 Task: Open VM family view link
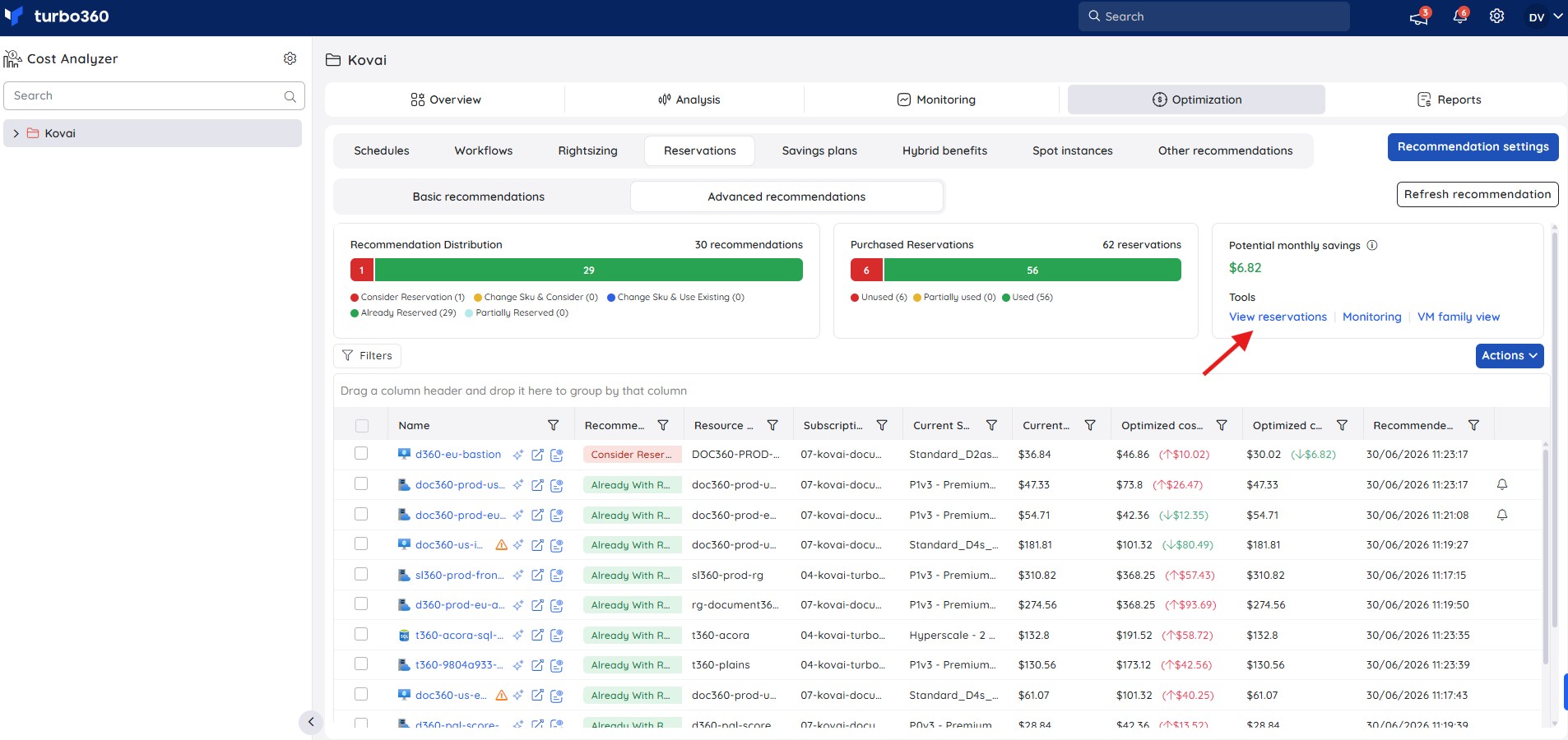(1459, 317)
